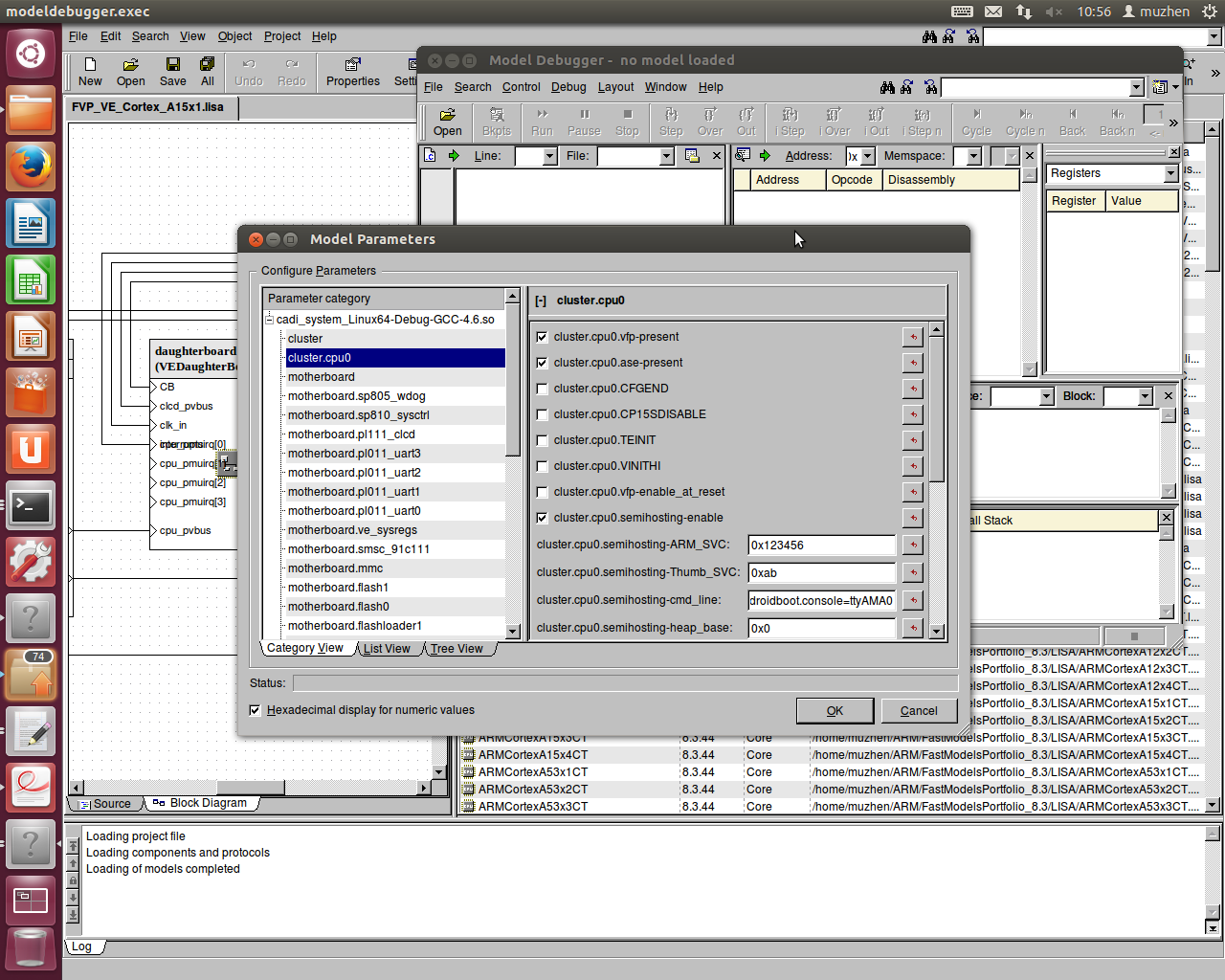Screen dimensions: 1225x980
Task: Click Cancel in Model Parameters dialog
Action: point(919,711)
